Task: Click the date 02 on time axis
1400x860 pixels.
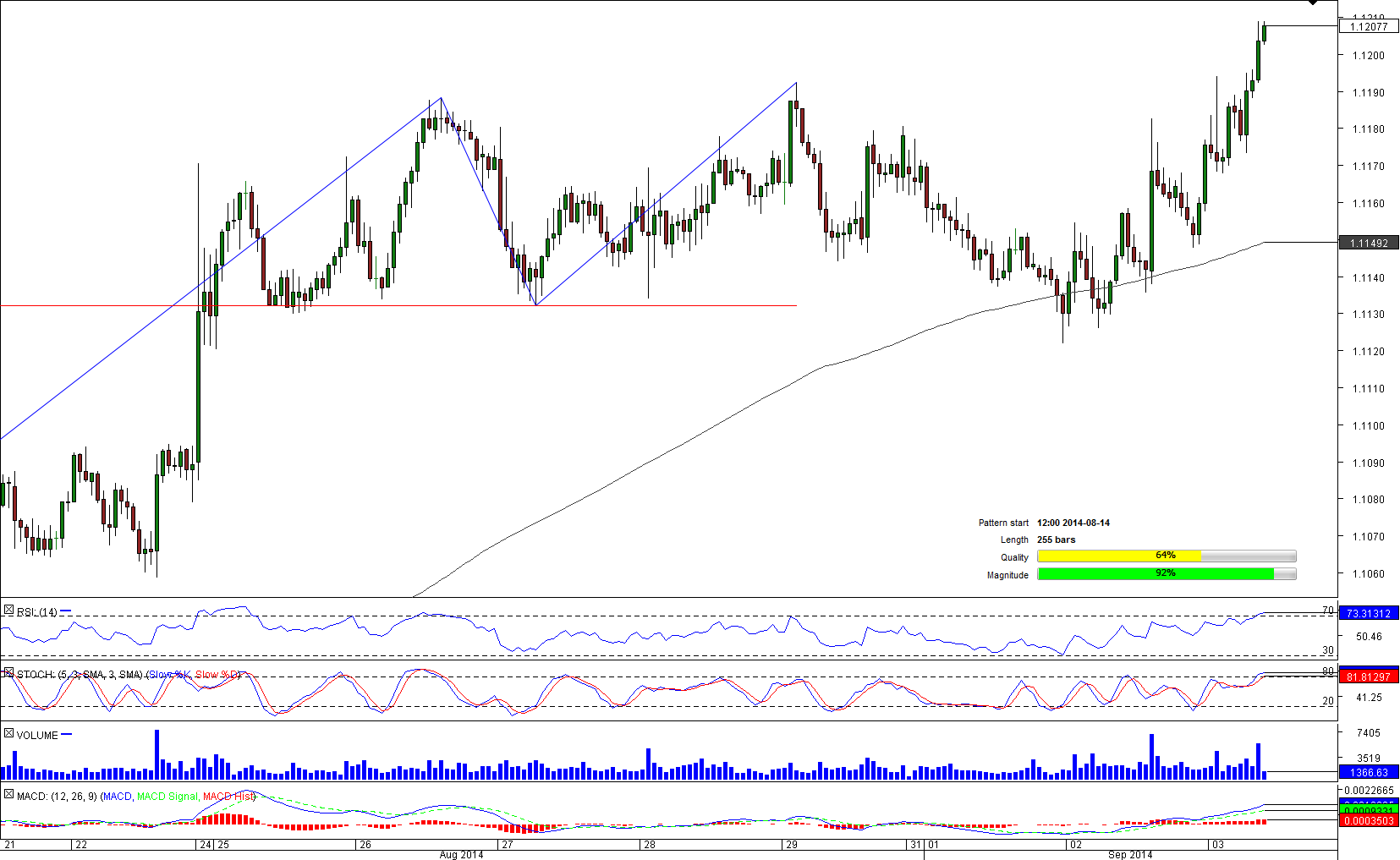Action: [1075, 844]
